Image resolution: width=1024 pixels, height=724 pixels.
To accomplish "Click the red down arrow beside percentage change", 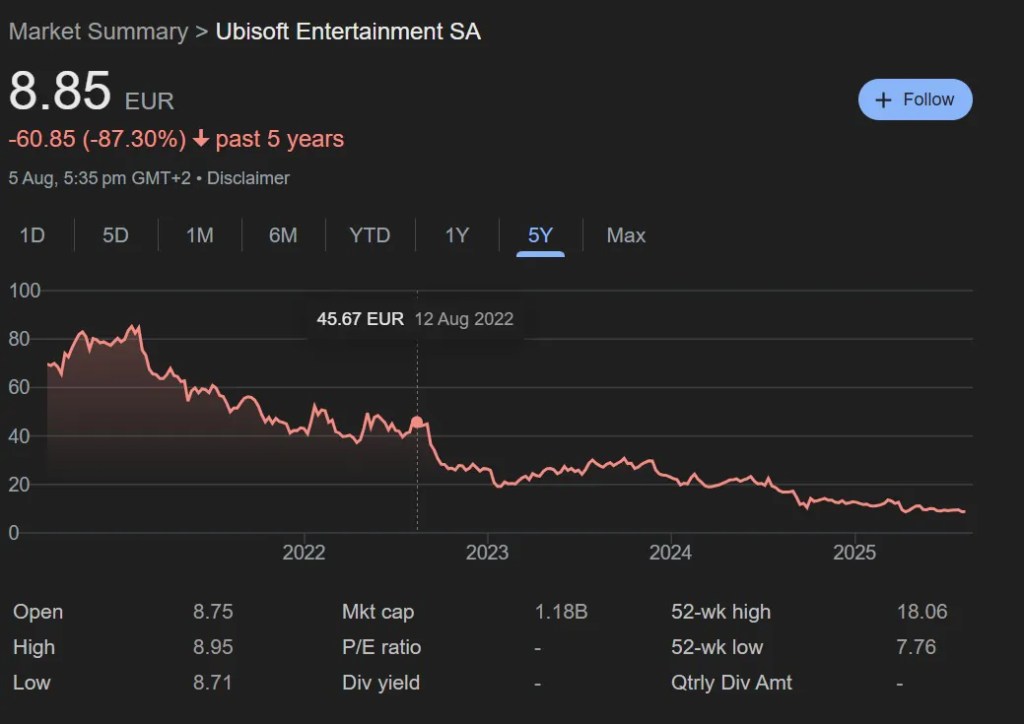I will tap(201, 139).
